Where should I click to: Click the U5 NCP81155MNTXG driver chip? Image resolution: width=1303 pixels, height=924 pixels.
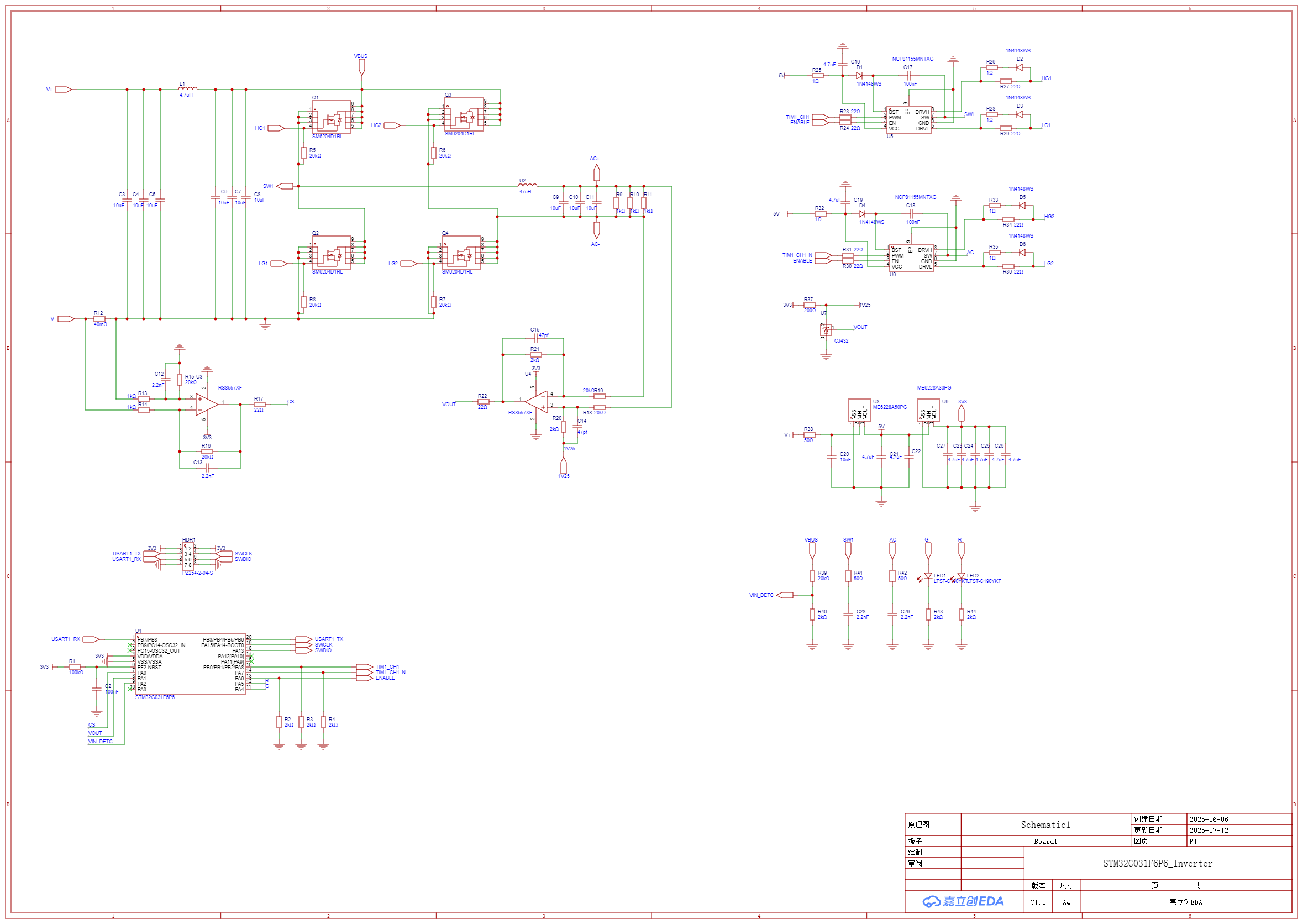pos(908,119)
